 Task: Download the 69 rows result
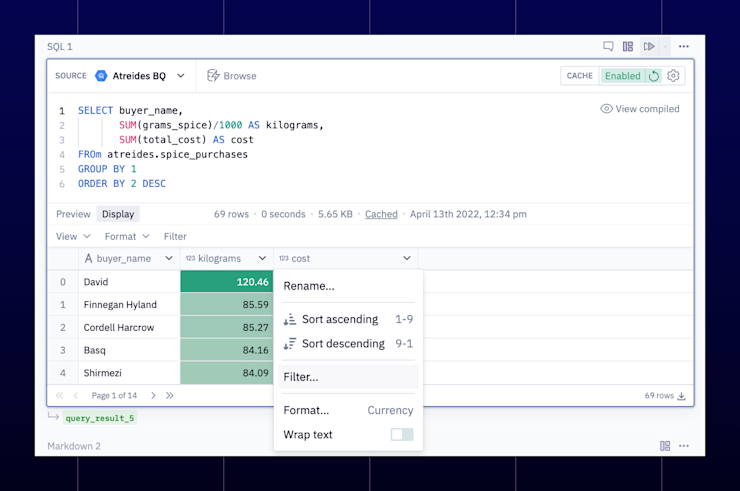click(x=681, y=396)
